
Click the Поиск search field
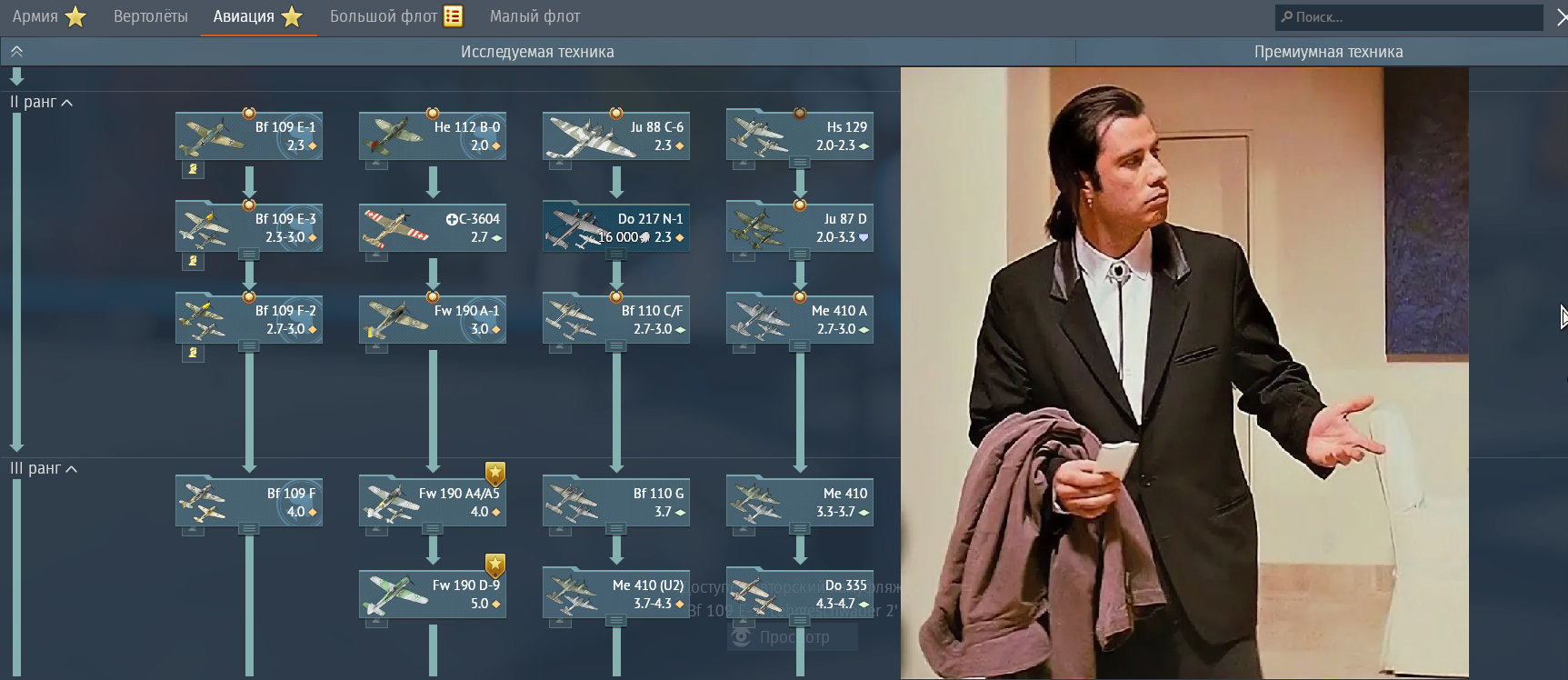click(1409, 16)
